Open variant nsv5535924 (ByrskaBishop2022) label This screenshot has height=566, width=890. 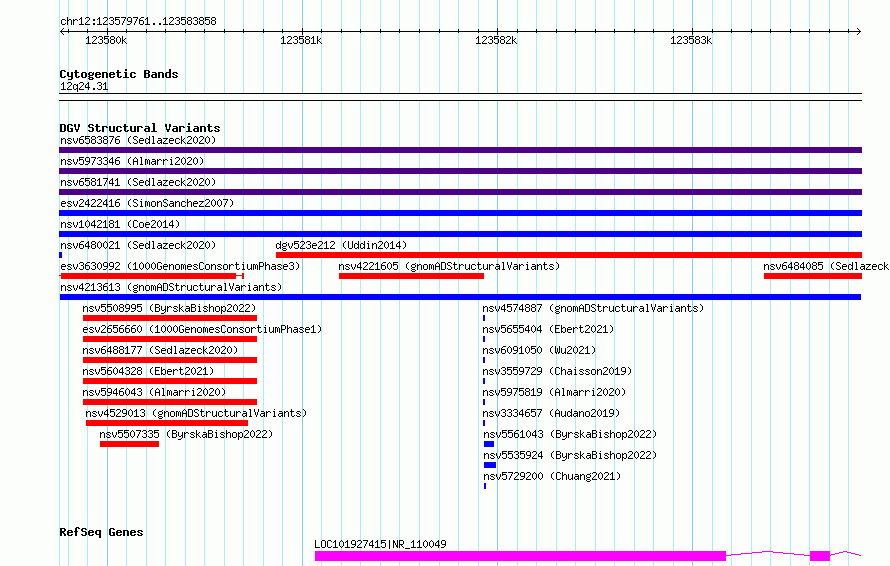(x=570, y=455)
